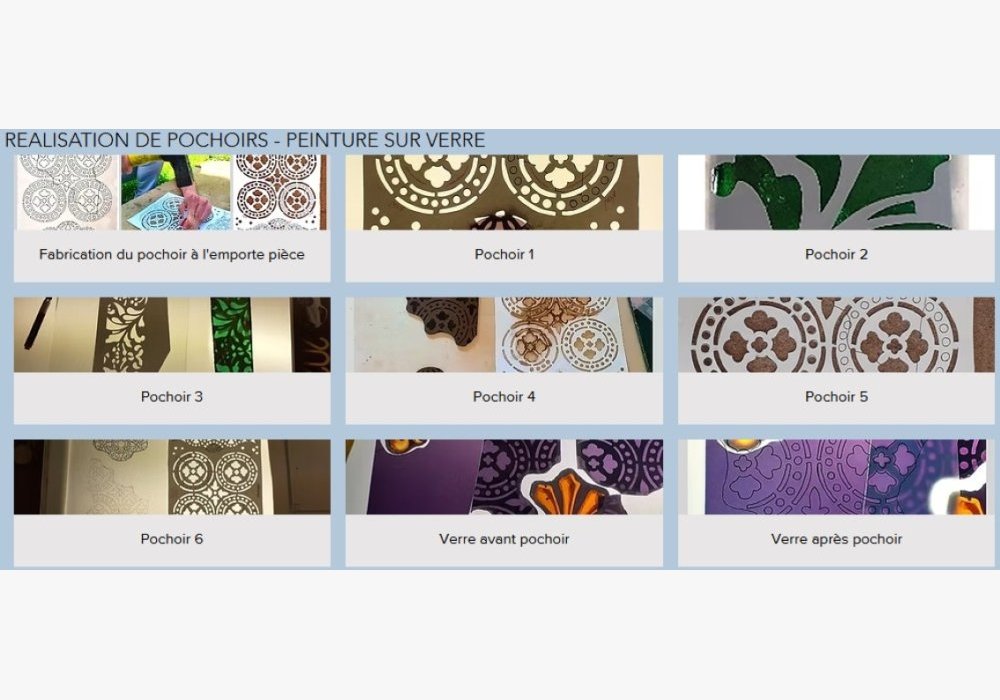This screenshot has height=700, width=1000.
Task: Open the Pochoir 6 thumbnail image
Action: 172,477
